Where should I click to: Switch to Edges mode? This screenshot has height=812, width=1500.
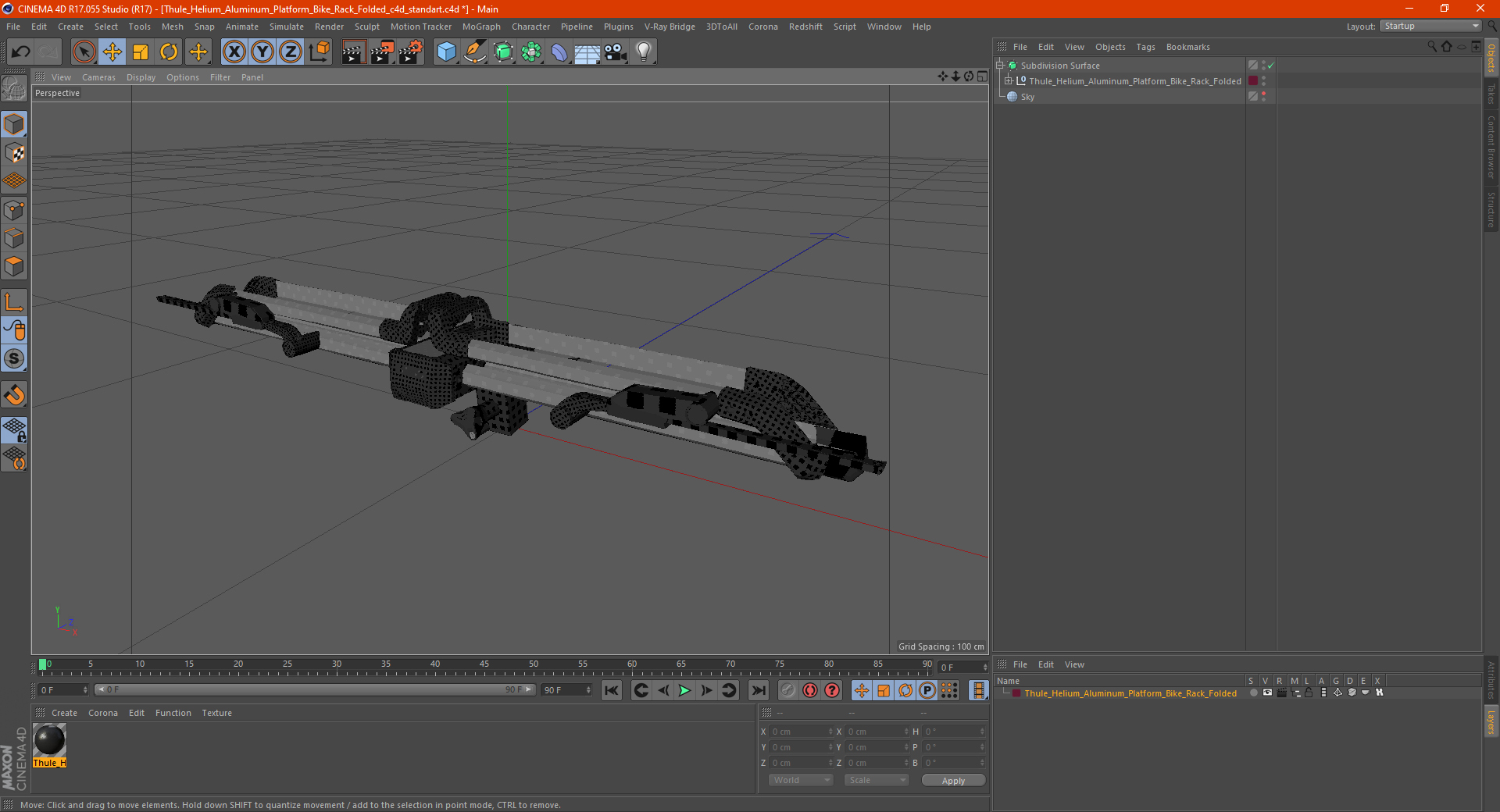pyautogui.click(x=14, y=238)
